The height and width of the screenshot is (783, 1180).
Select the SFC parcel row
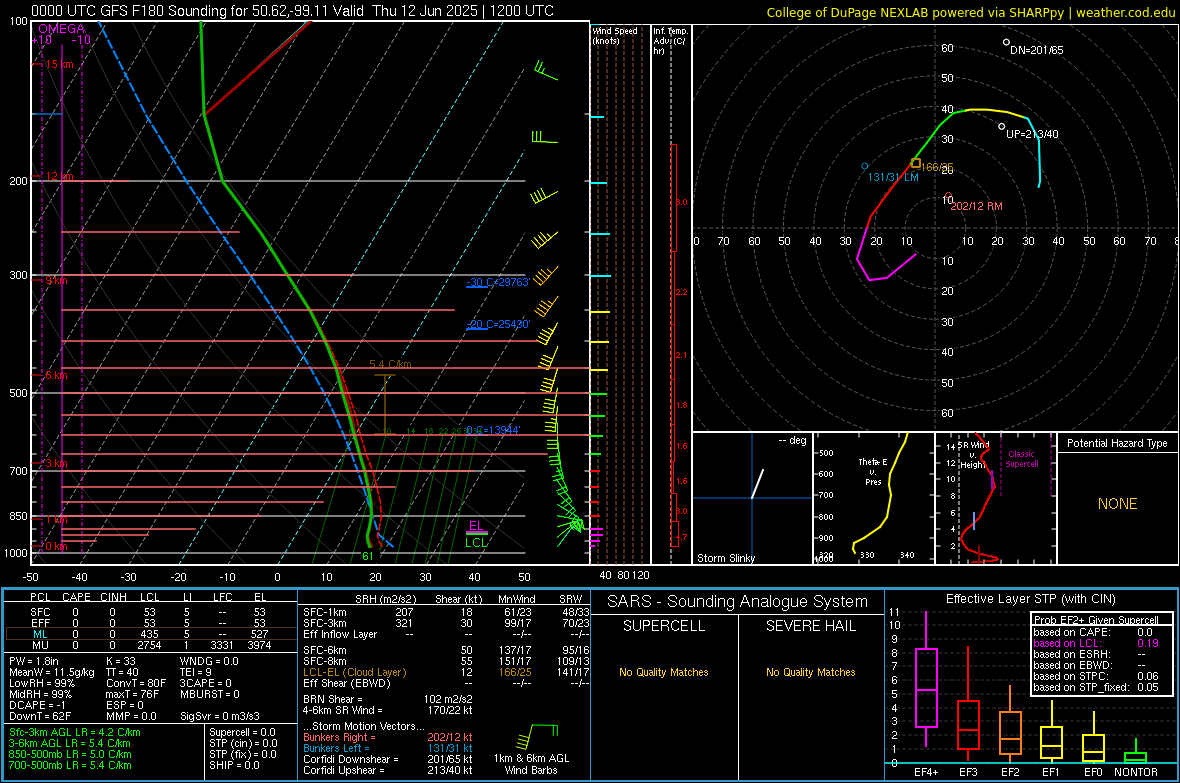149,612
